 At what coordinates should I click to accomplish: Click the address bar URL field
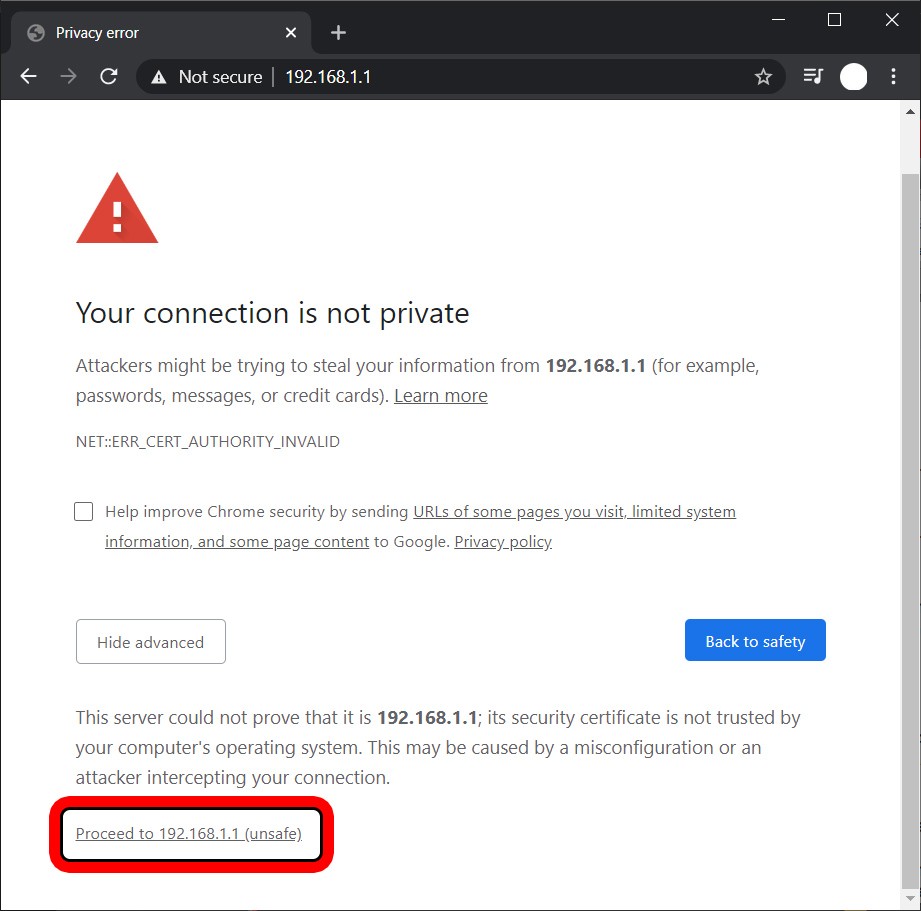(500, 77)
